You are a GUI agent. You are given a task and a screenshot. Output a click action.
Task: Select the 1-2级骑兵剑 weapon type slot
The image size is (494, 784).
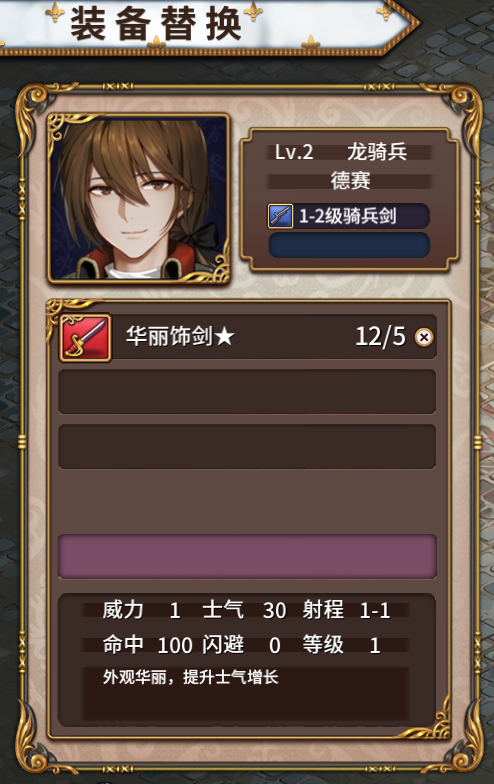tap(348, 216)
